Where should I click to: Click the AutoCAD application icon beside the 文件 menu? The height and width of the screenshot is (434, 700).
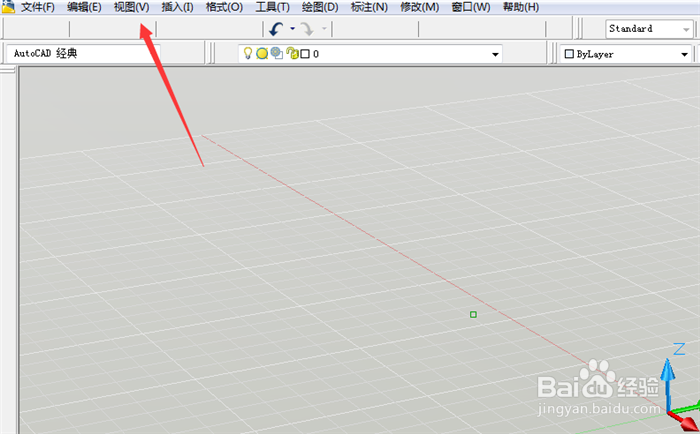coord(8,6)
